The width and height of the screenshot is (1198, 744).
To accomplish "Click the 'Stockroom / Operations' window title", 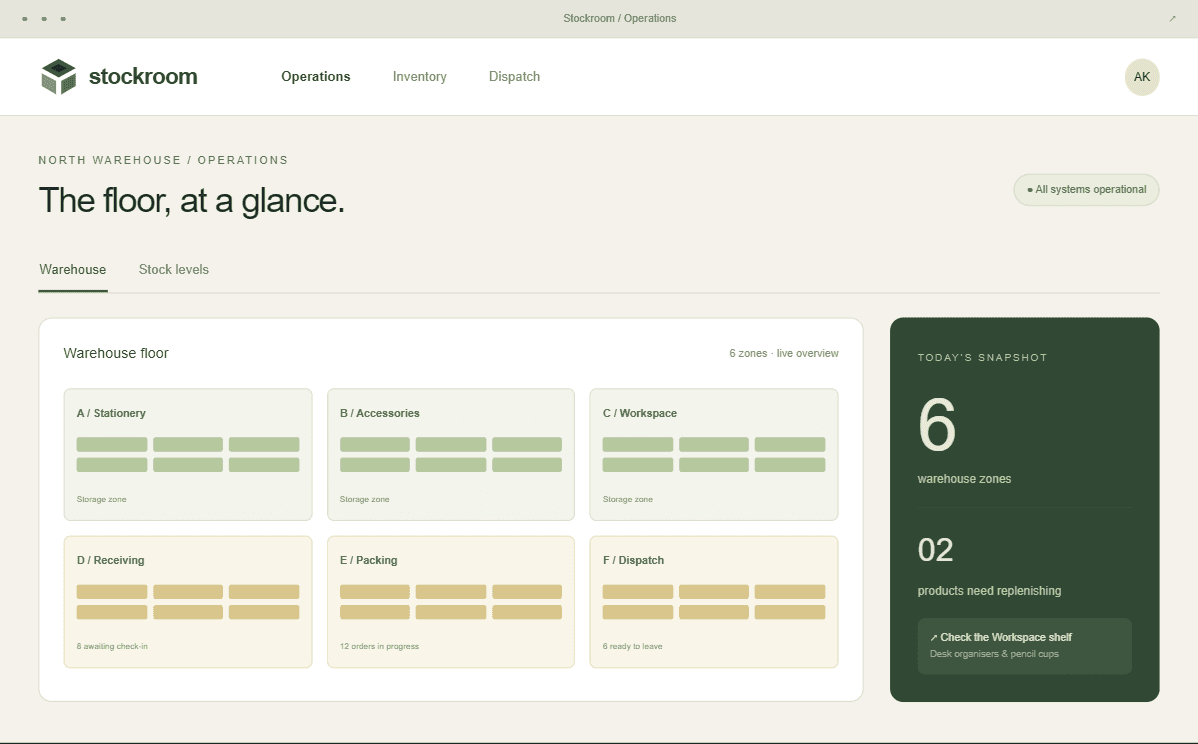I will click(x=620, y=18).
